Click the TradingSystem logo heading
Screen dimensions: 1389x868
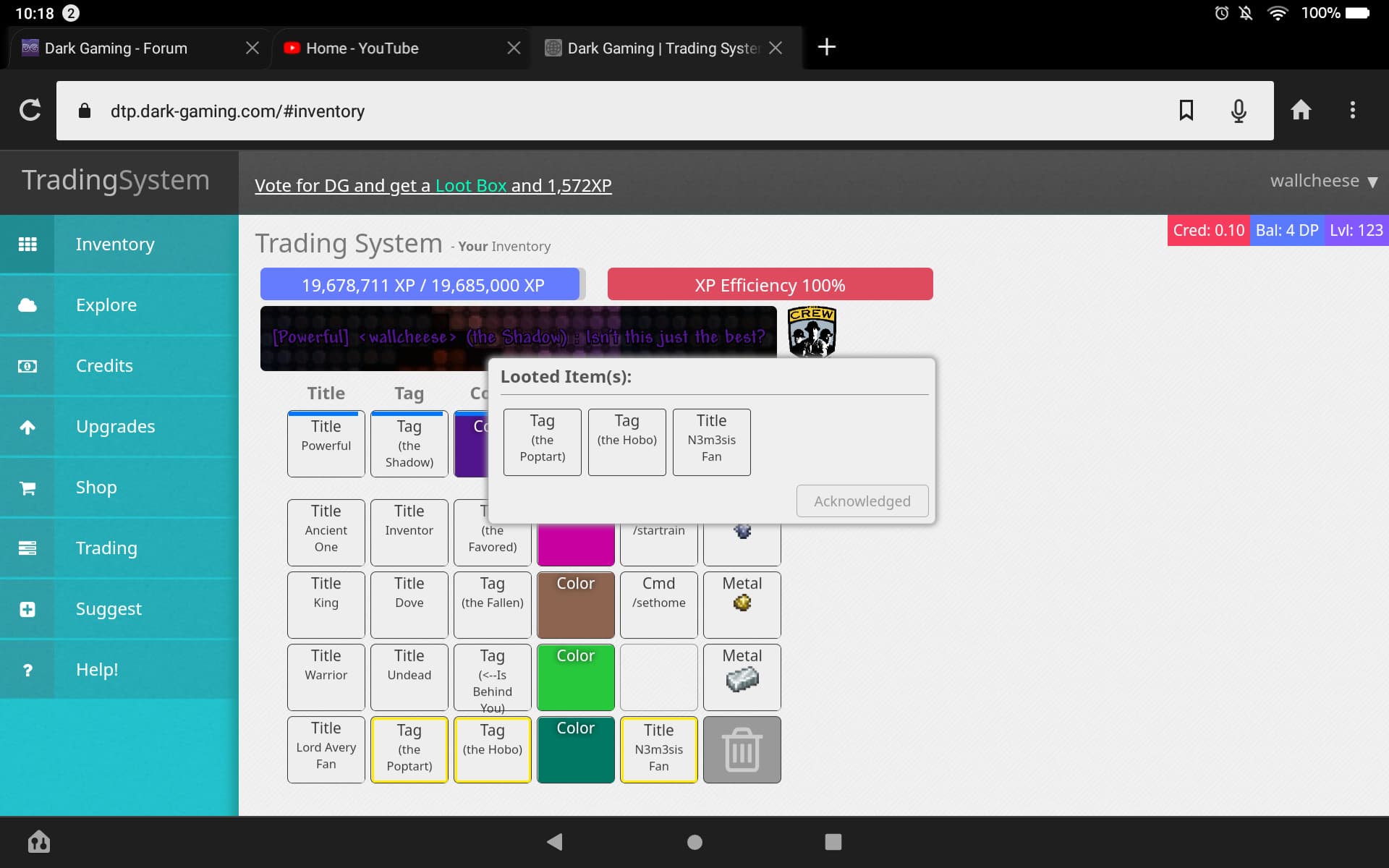(x=116, y=180)
